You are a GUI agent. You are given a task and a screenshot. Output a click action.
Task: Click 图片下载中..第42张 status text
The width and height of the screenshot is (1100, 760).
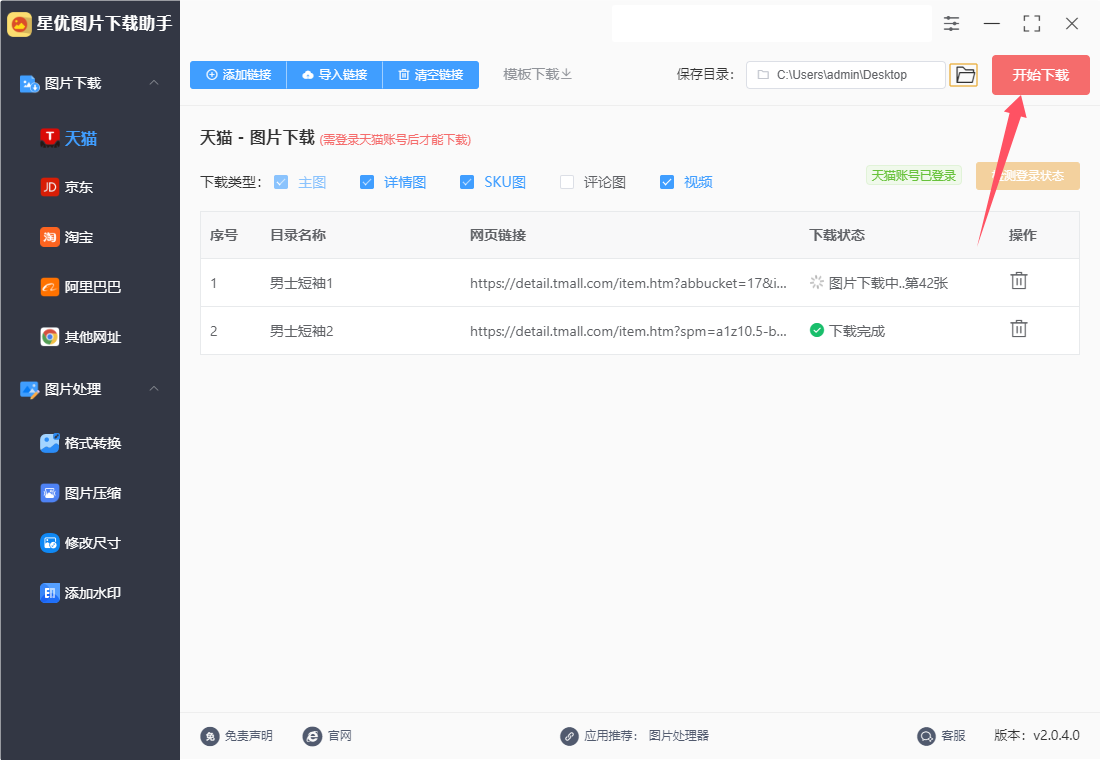(888, 283)
